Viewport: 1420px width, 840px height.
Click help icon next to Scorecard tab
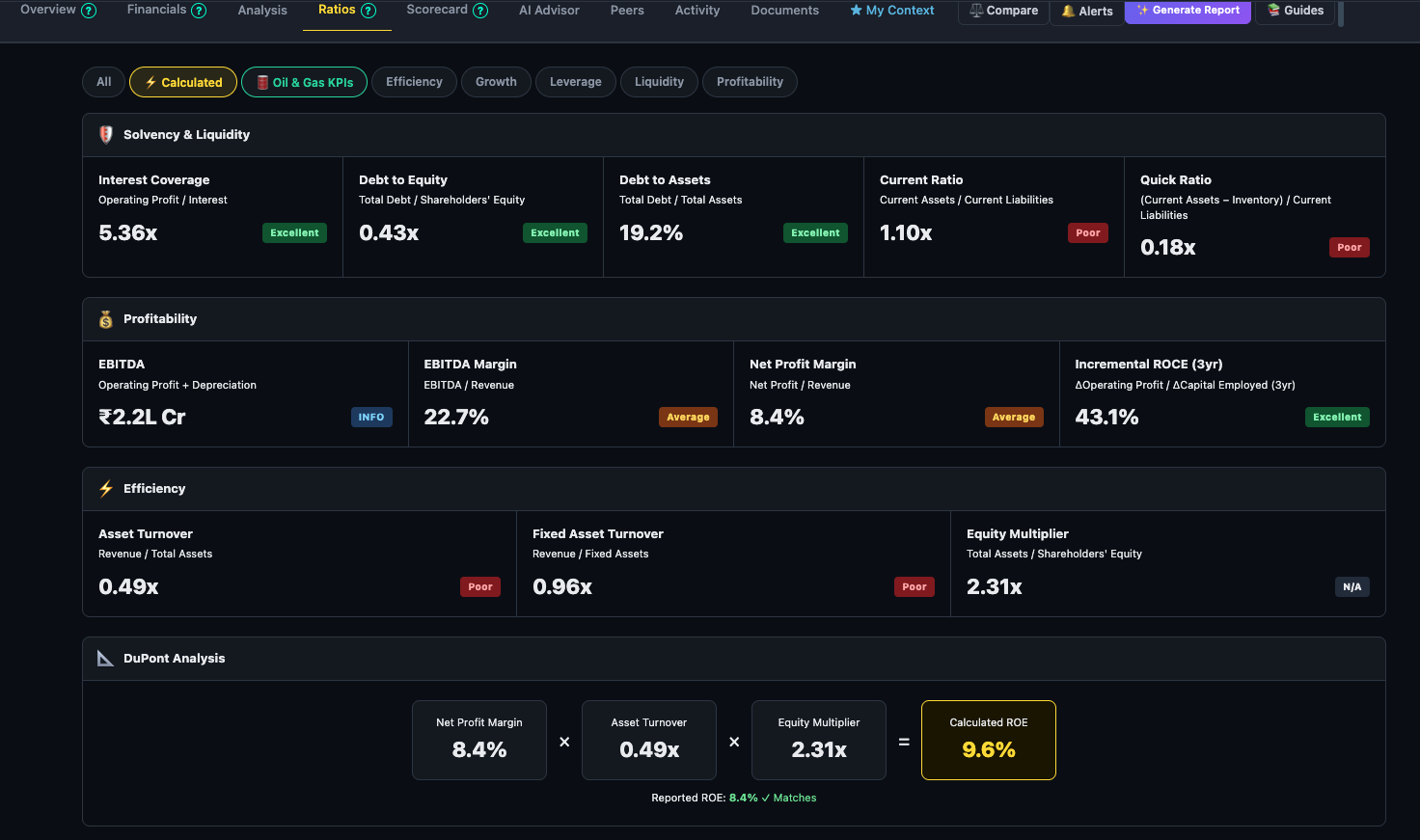[480, 11]
